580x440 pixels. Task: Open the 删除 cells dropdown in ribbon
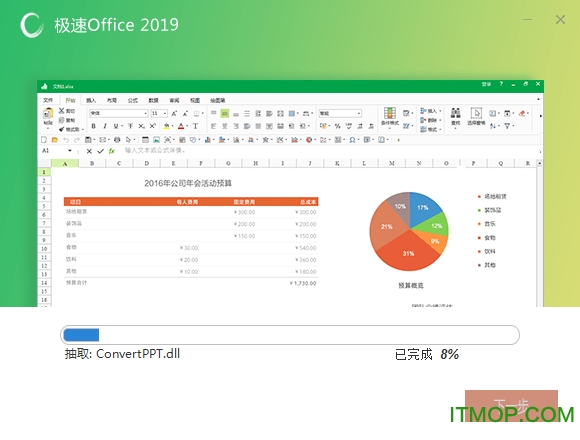click(431, 120)
